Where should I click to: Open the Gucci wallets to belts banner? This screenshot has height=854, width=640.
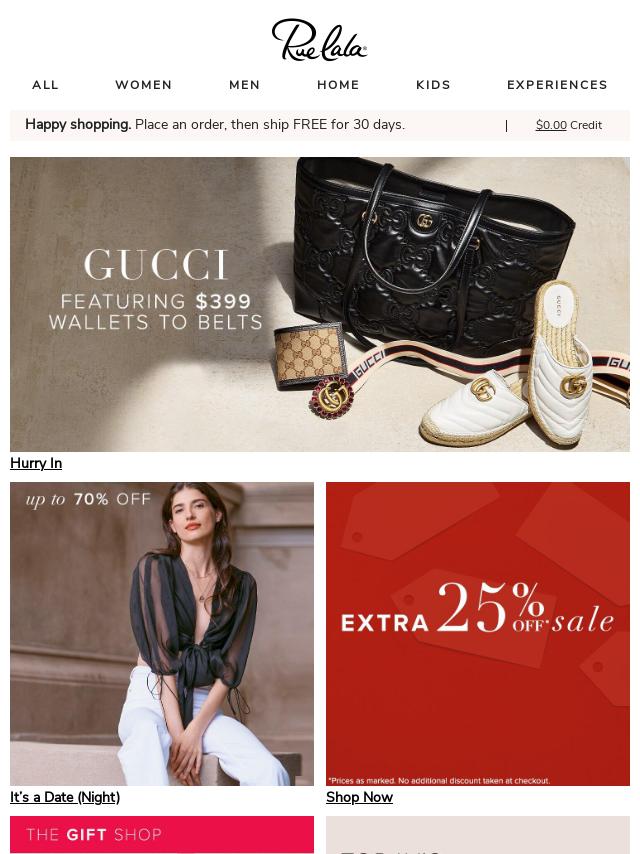click(x=320, y=304)
